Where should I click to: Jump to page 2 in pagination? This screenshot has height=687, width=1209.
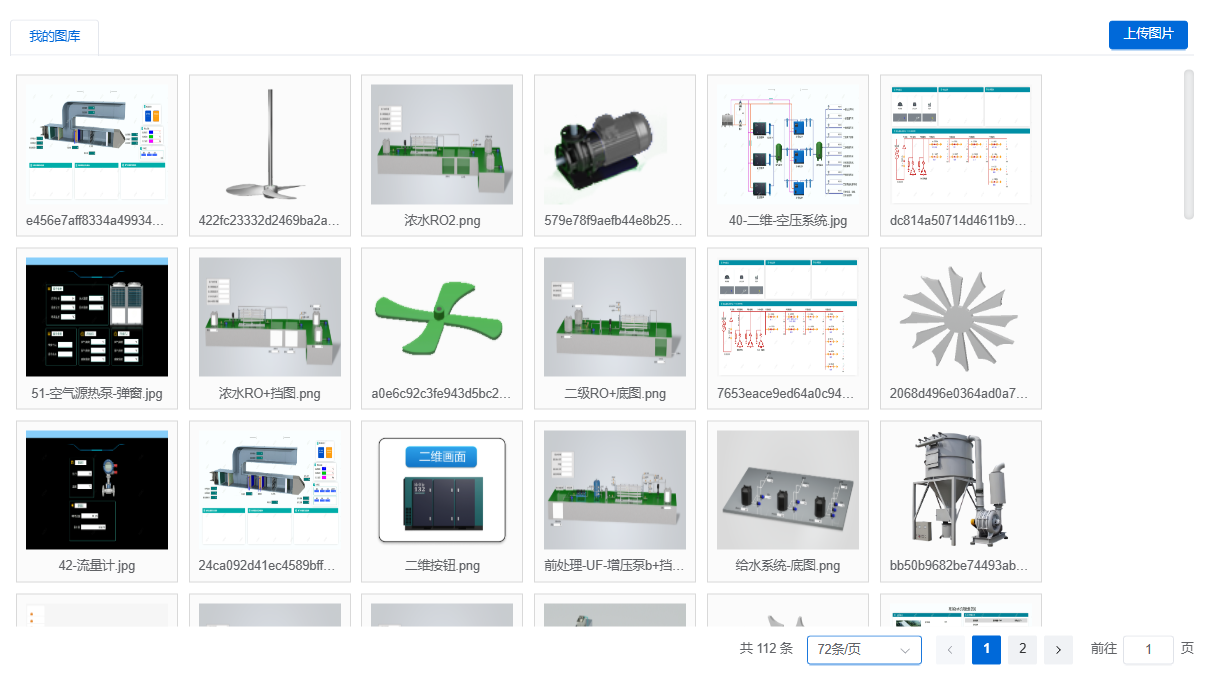[1022, 650]
